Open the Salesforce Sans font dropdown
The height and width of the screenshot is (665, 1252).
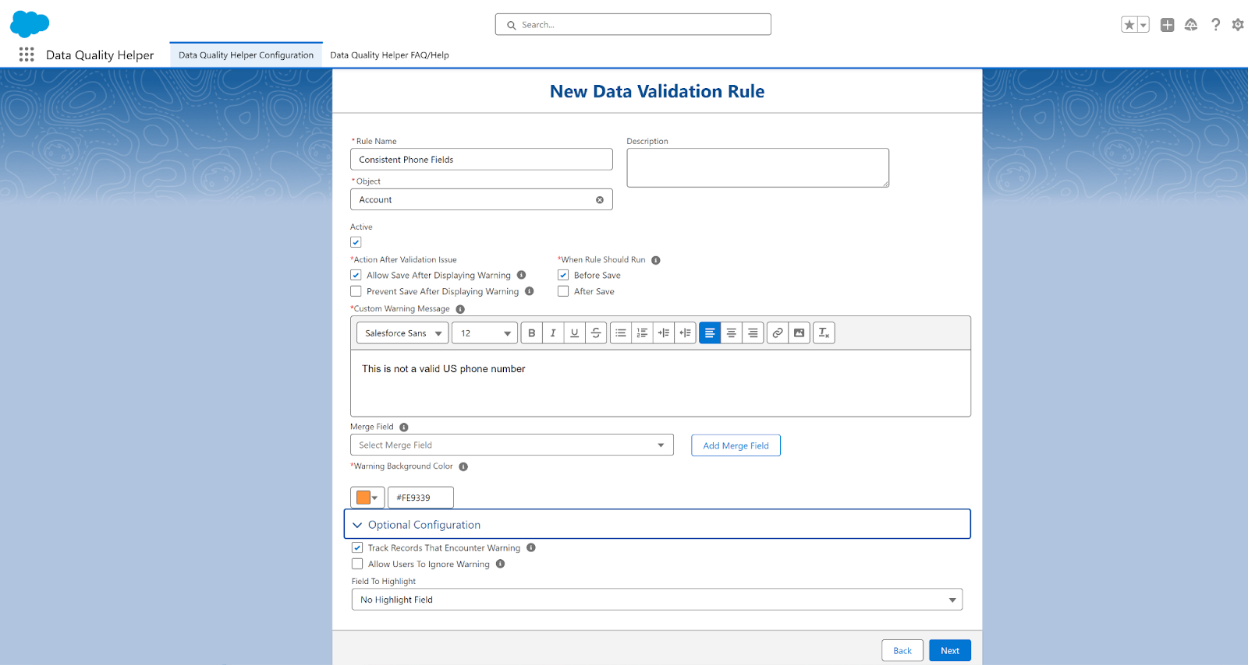point(402,333)
